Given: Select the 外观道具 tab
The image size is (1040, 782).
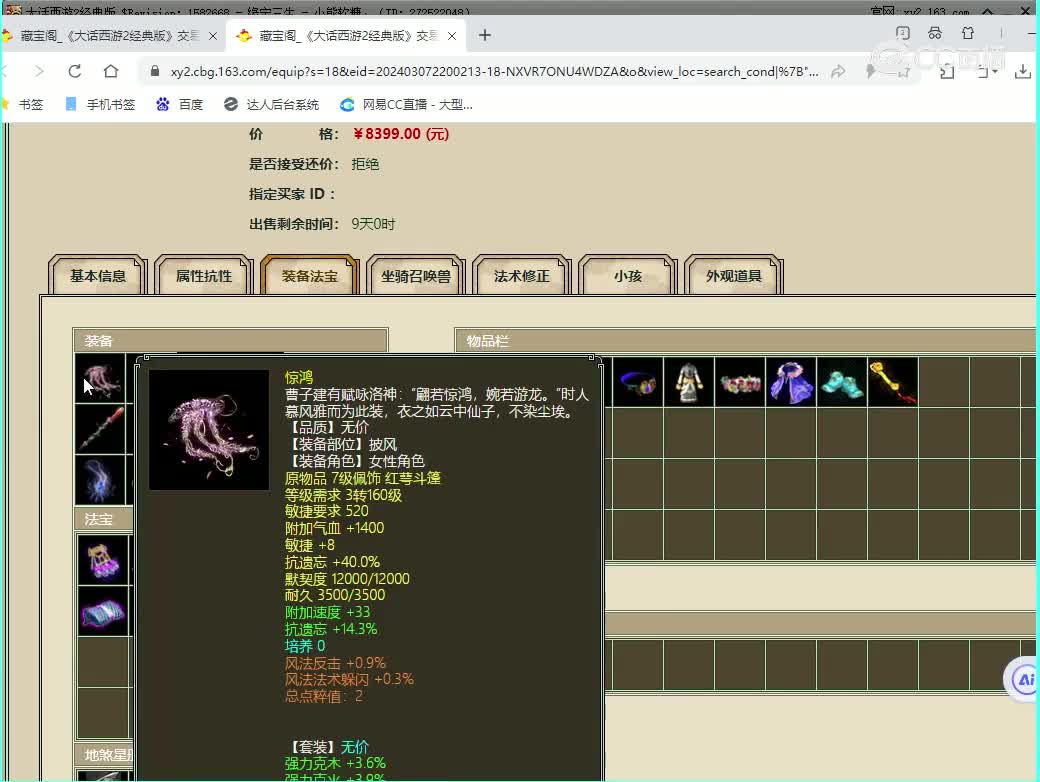Looking at the screenshot, I should (x=734, y=275).
